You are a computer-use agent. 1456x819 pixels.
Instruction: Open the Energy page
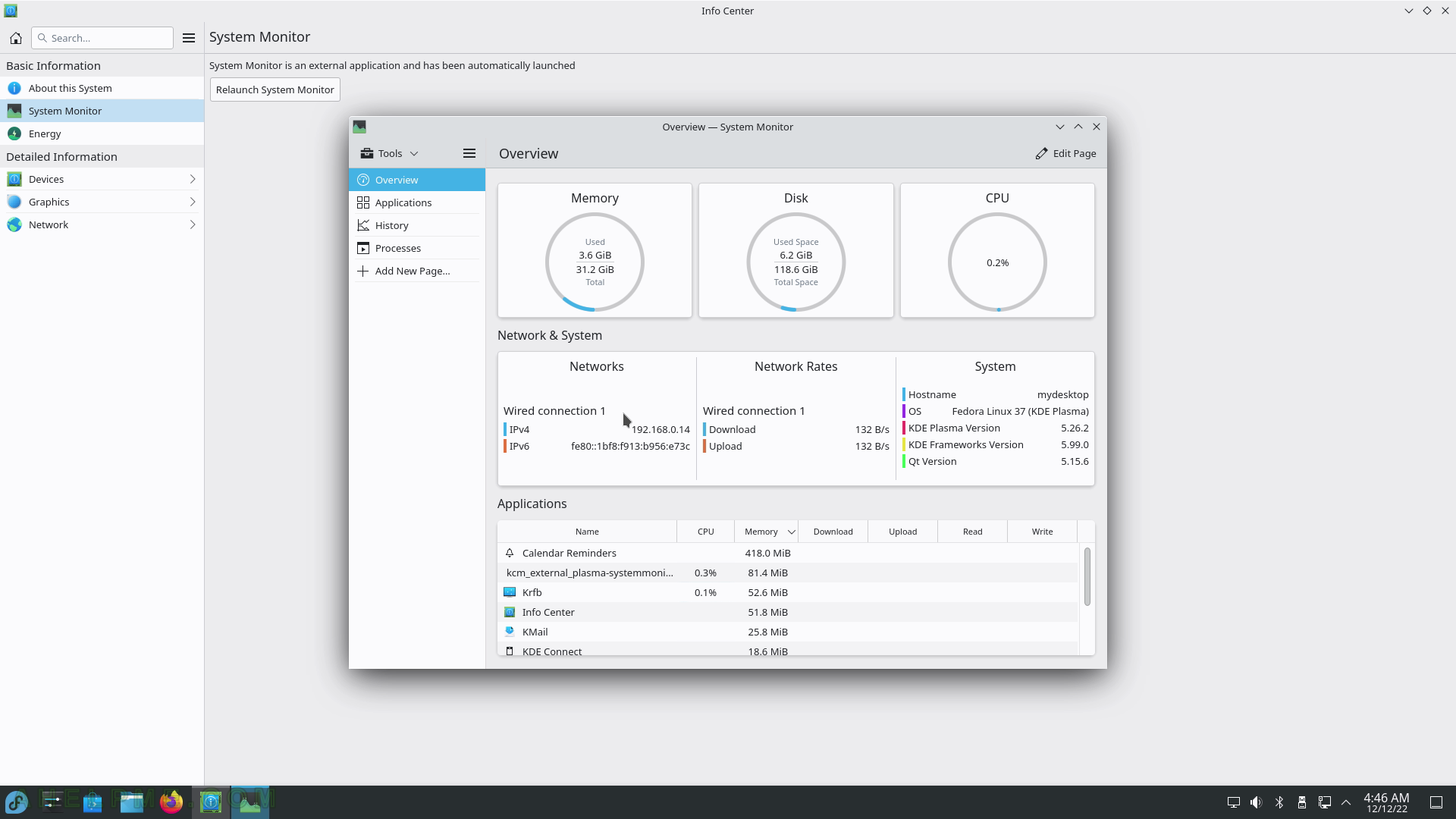(x=102, y=133)
